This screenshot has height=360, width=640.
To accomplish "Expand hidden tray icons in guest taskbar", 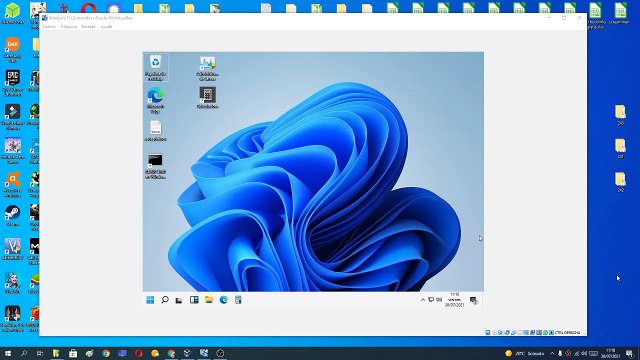I will [423, 300].
